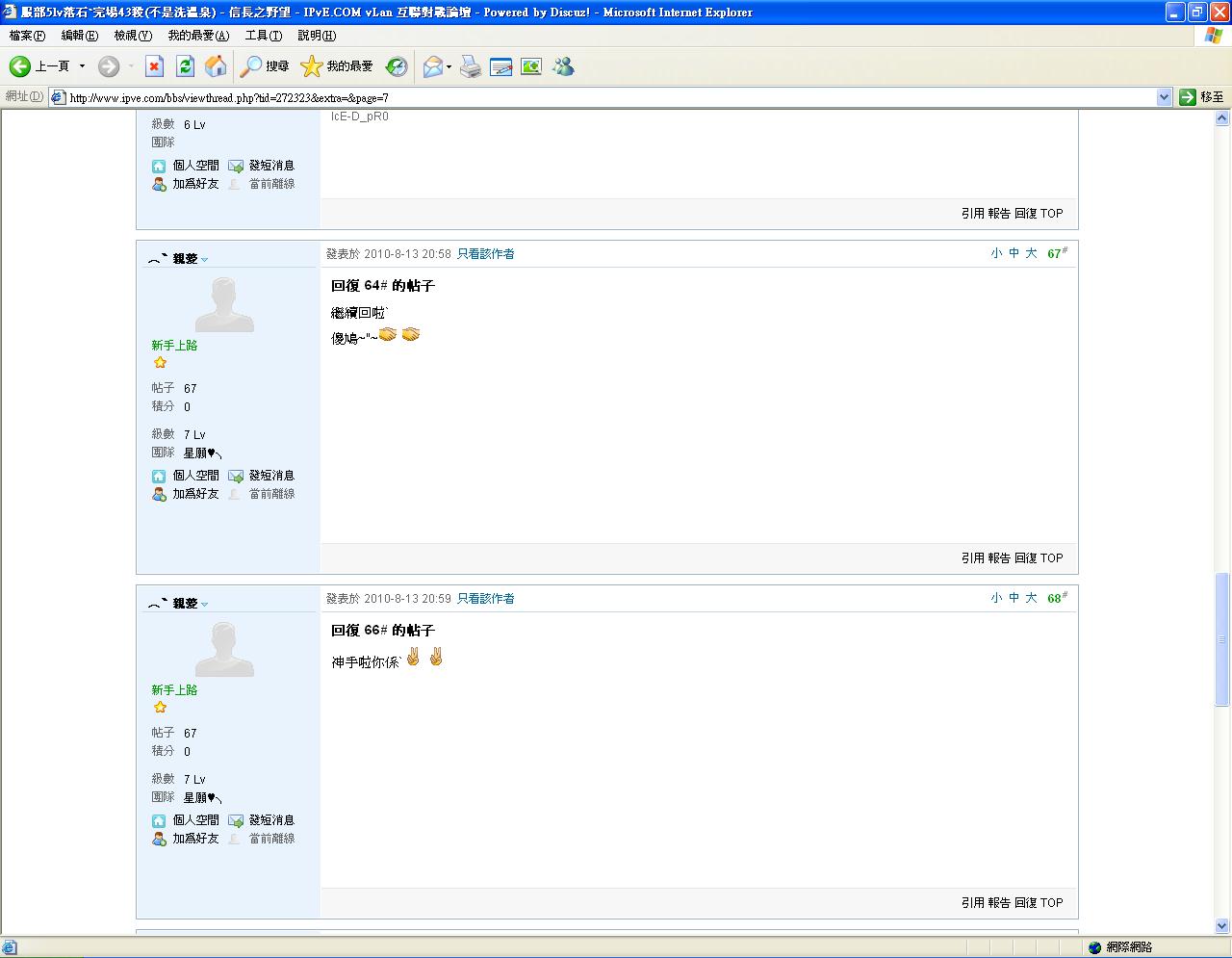
Task: Open the 檢視 (View) menu
Action: (x=132, y=36)
